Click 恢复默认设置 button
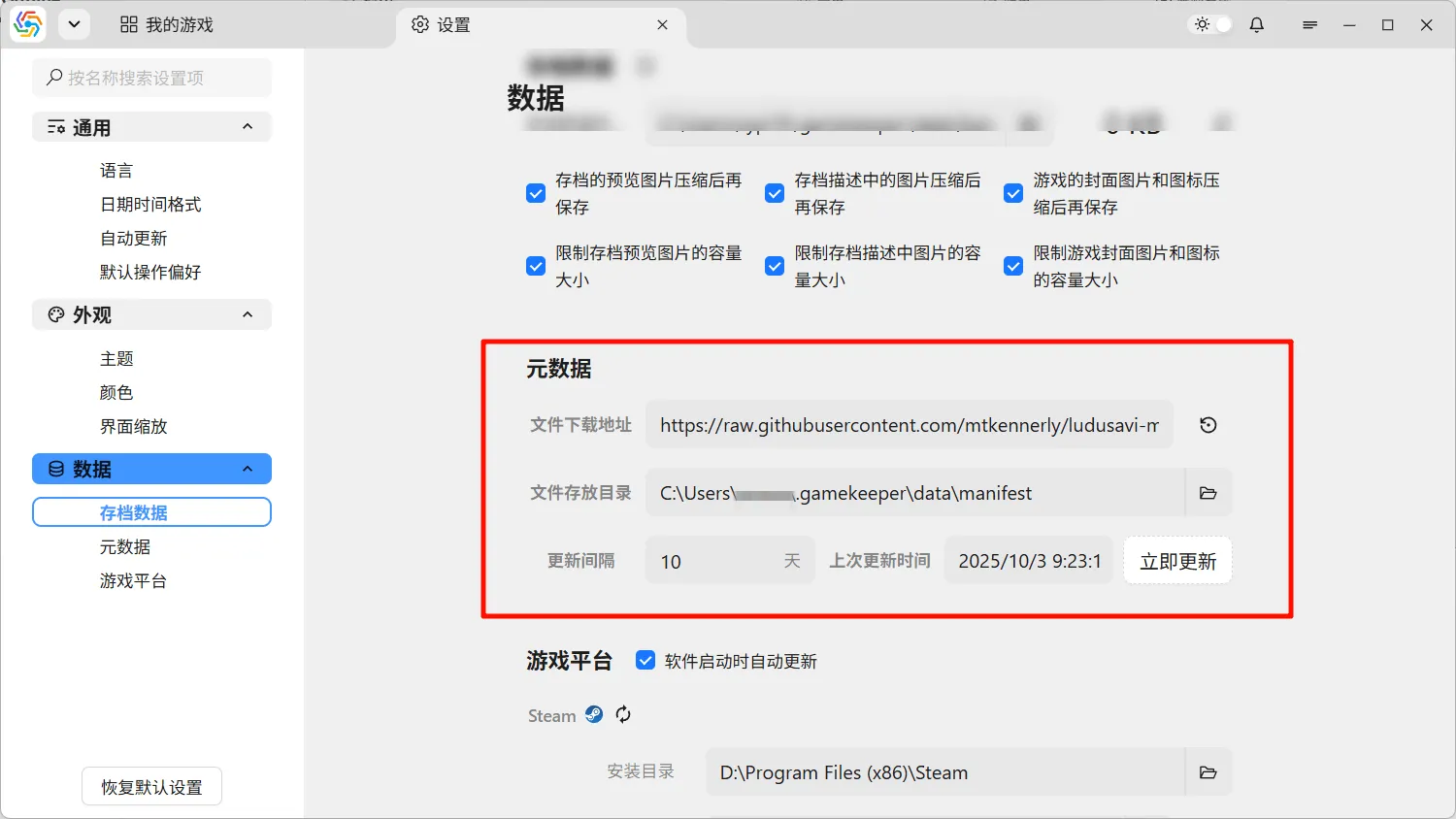This screenshot has width=1456, height=819. tap(151, 787)
